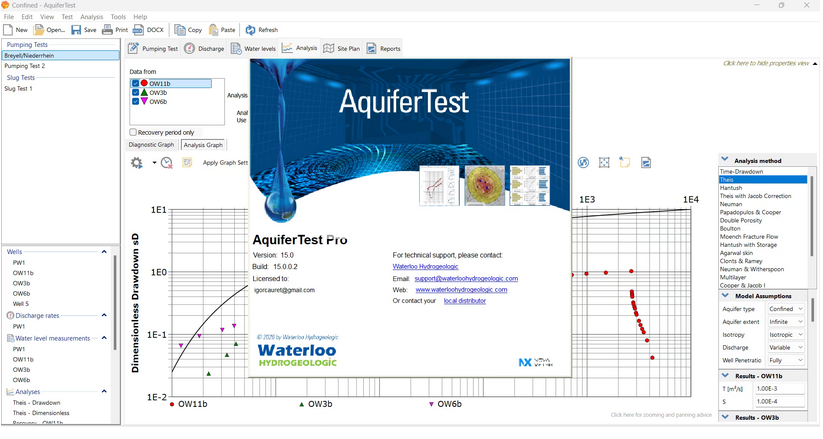Click the yellow note icon beside Apply Graph Settings
This screenshot has width=823, height=439.
click(187, 163)
